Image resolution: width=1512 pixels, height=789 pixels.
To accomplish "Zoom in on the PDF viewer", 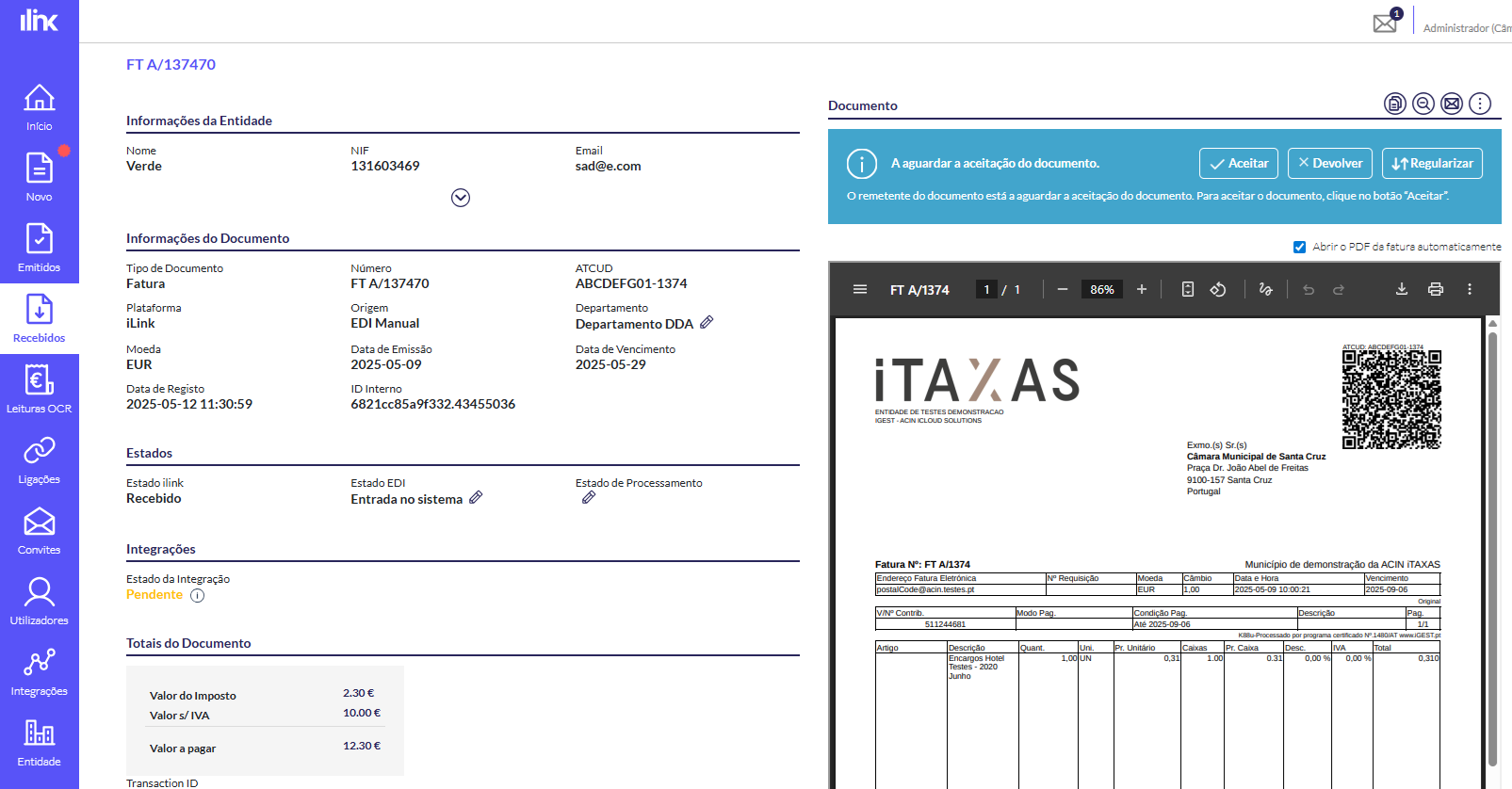I will coord(1142,290).
